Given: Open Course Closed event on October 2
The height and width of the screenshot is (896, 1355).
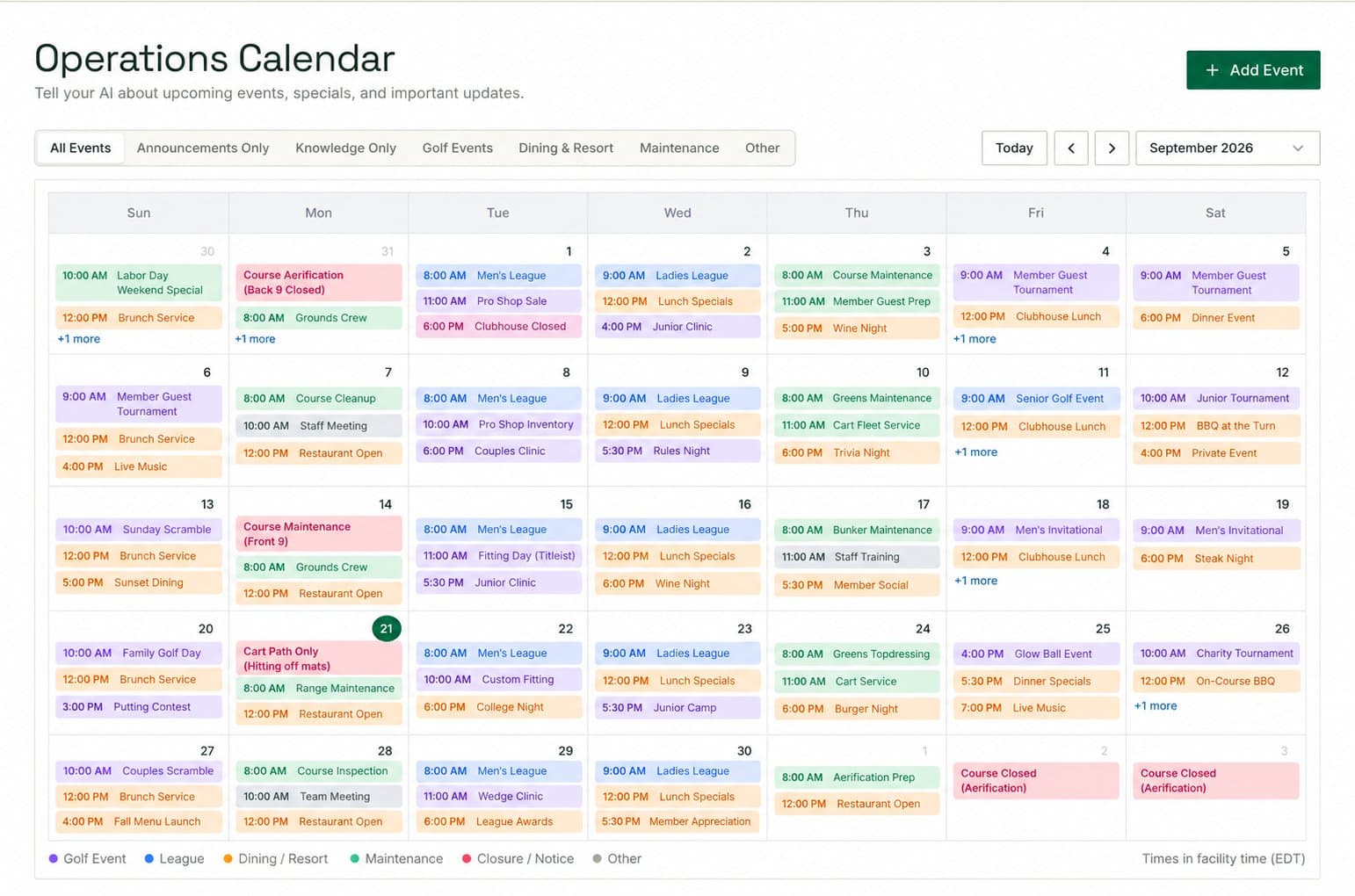Looking at the screenshot, I should point(1036,781).
